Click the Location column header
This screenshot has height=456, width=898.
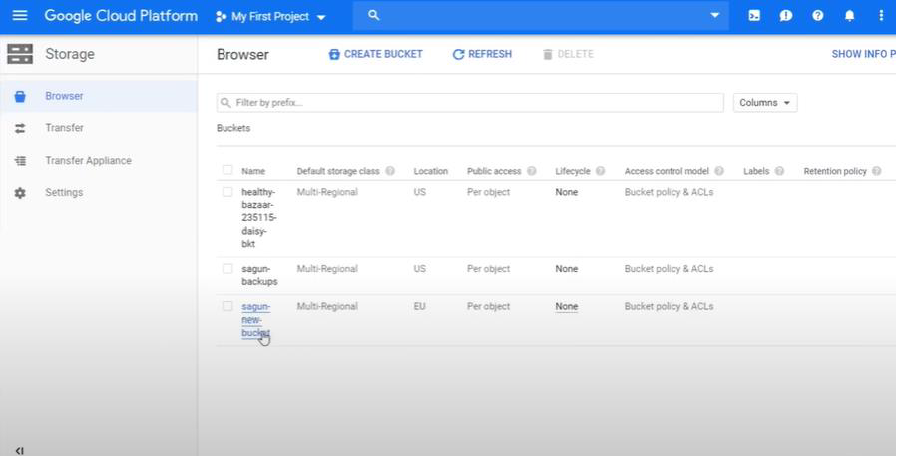pyautogui.click(x=431, y=171)
